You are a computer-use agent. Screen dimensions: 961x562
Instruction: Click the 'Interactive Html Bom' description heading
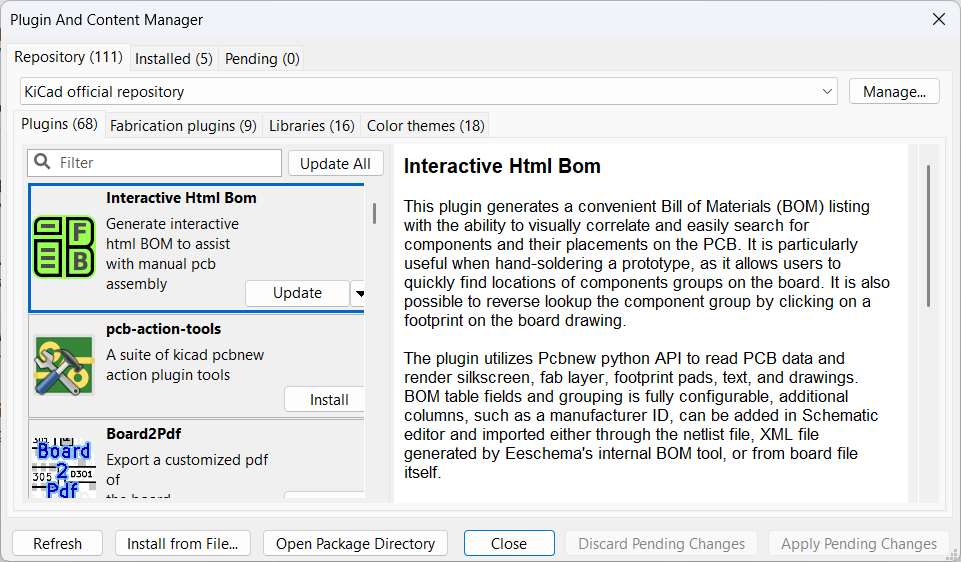(x=502, y=166)
